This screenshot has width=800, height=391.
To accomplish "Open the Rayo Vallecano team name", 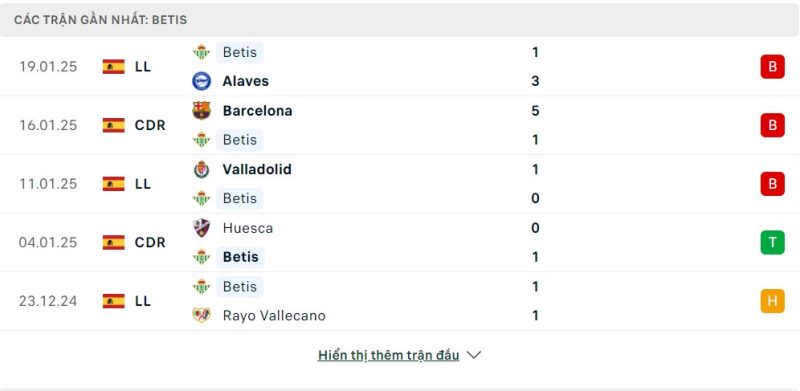I will coord(274,315).
